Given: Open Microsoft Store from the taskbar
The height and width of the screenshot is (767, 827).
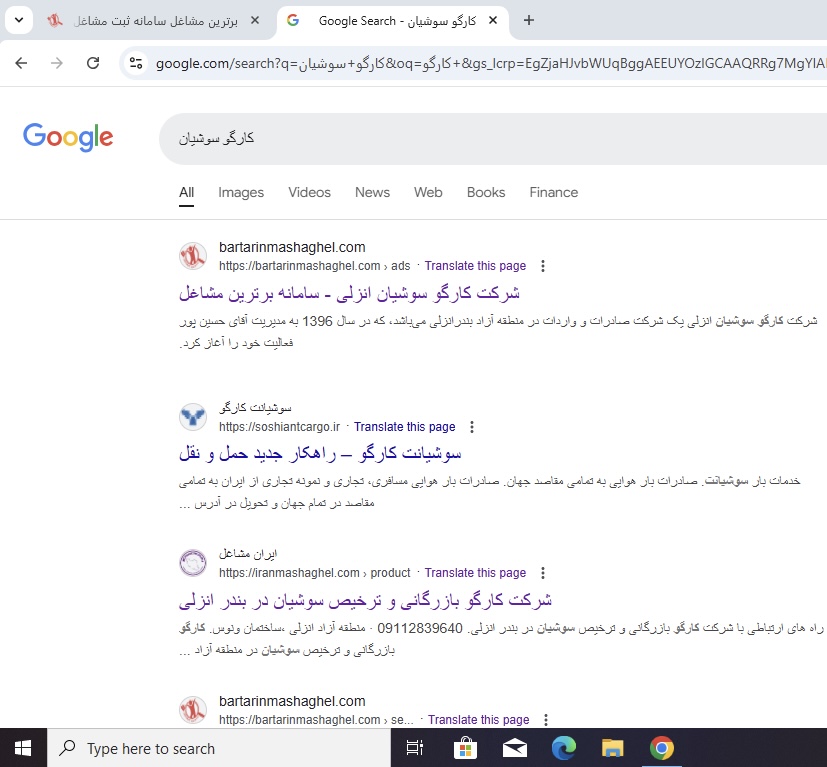Looking at the screenshot, I should 465,748.
